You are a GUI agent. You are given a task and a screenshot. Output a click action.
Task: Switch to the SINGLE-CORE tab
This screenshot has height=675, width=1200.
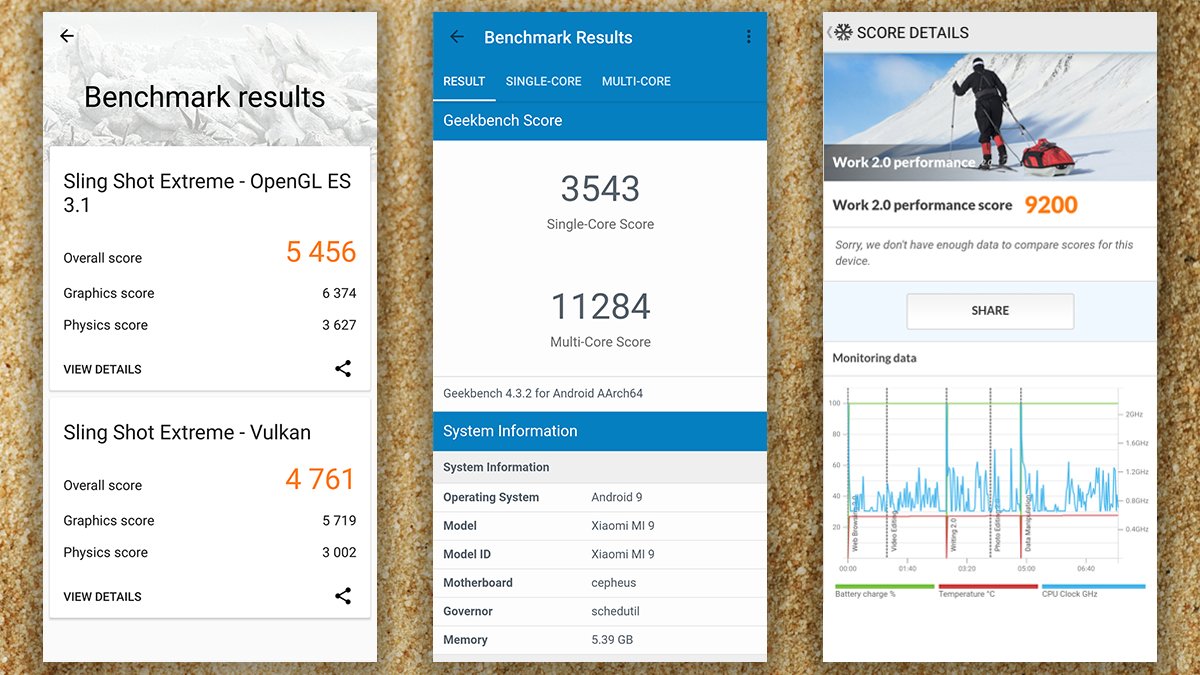543,81
